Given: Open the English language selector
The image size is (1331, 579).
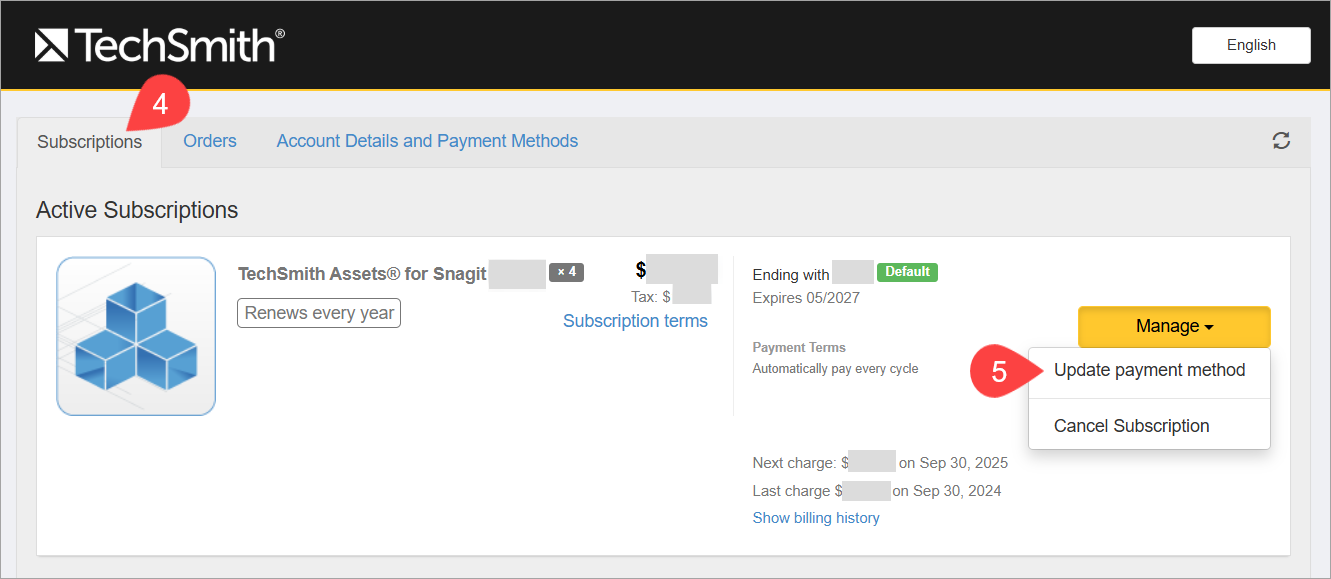Looking at the screenshot, I should click(x=1251, y=45).
